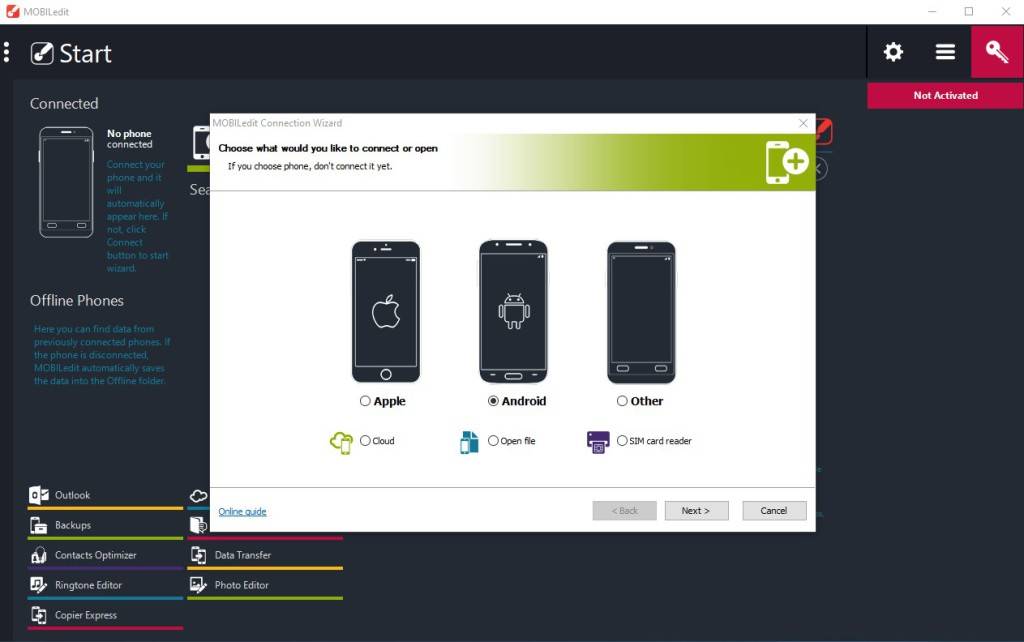
Task: Open Ringtone Editor tool
Action: click(x=105, y=585)
